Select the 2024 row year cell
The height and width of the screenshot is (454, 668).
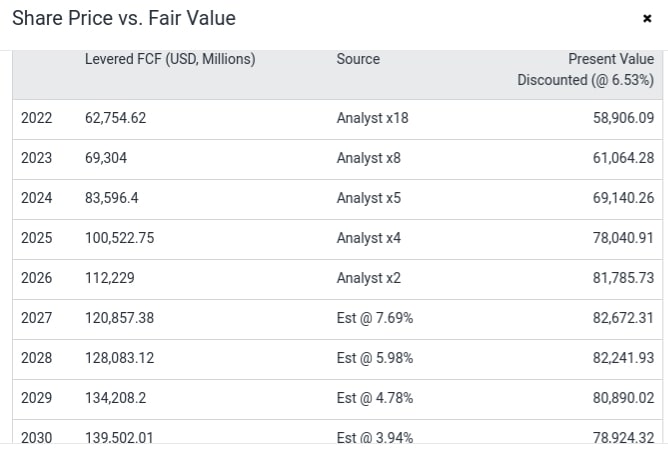36,198
